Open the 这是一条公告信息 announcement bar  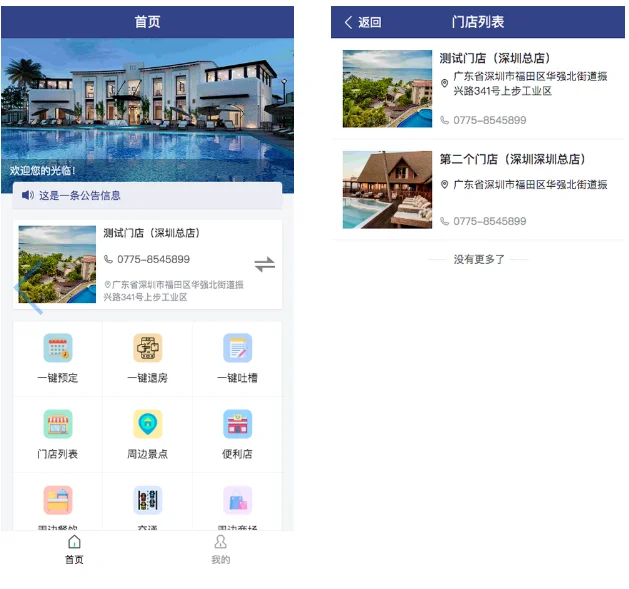[147, 195]
